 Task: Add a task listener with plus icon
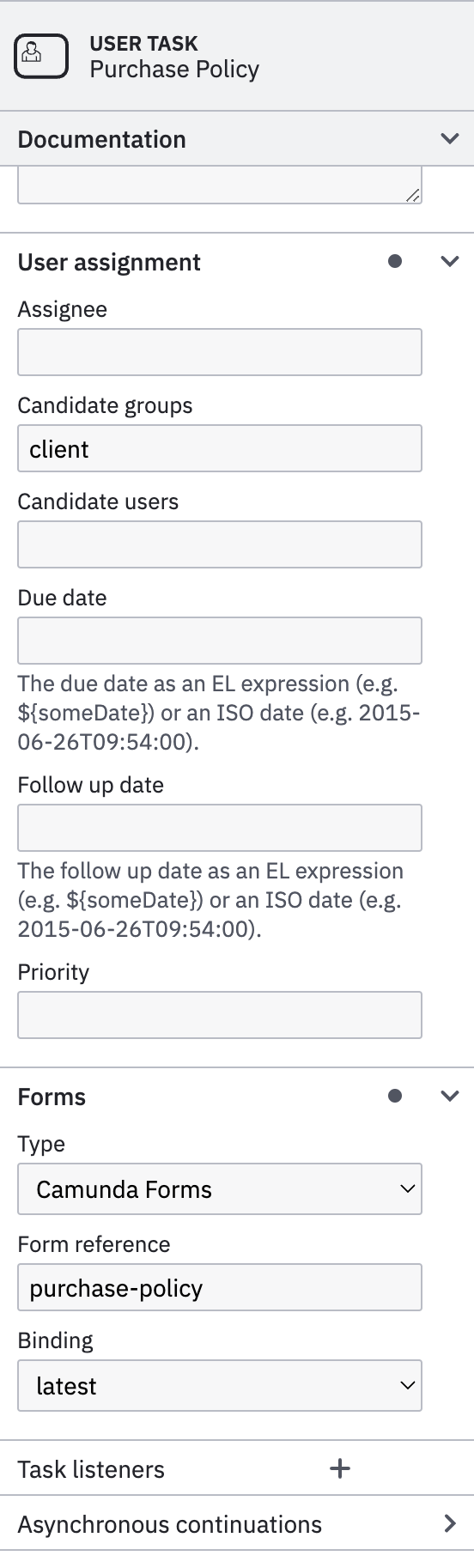point(340,1469)
